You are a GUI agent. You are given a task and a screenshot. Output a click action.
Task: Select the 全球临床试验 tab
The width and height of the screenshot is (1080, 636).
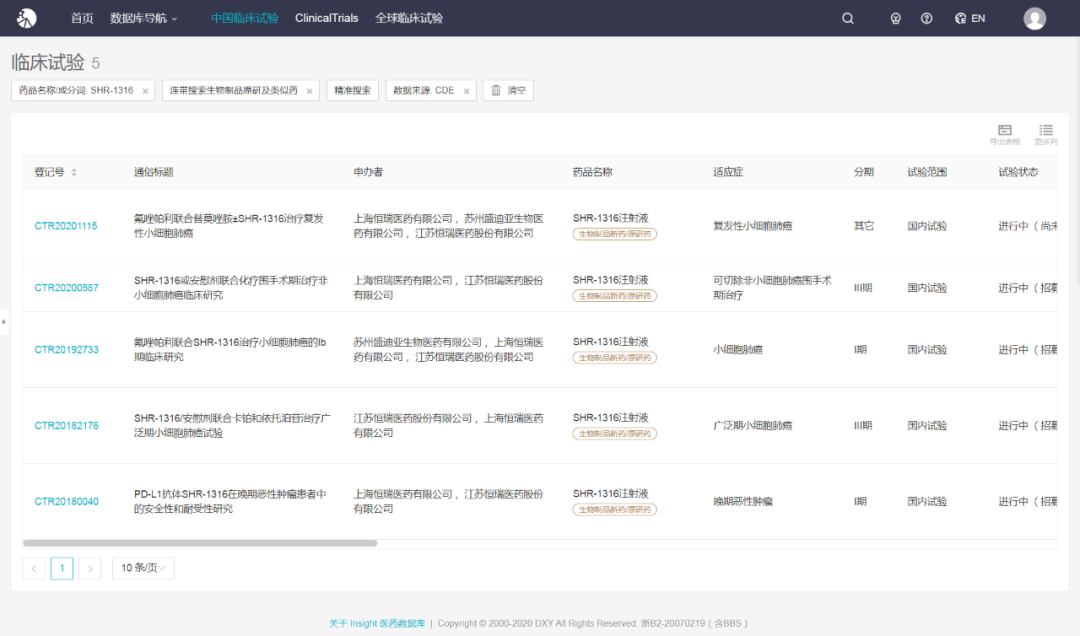coord(408,19)
